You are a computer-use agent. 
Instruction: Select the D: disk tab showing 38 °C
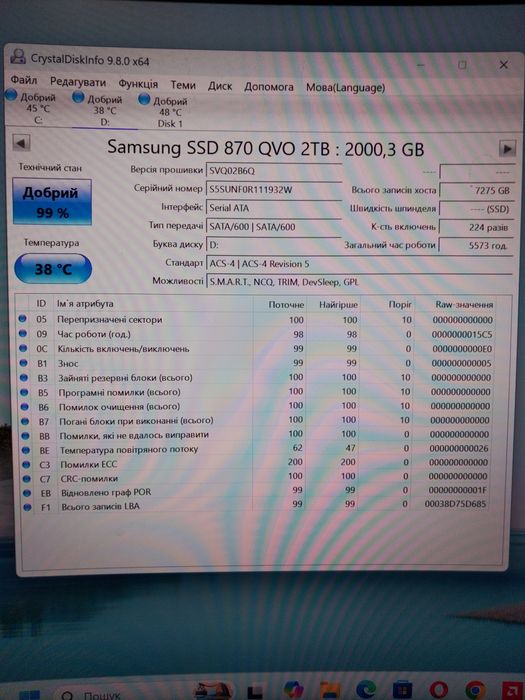click(98, 110)
